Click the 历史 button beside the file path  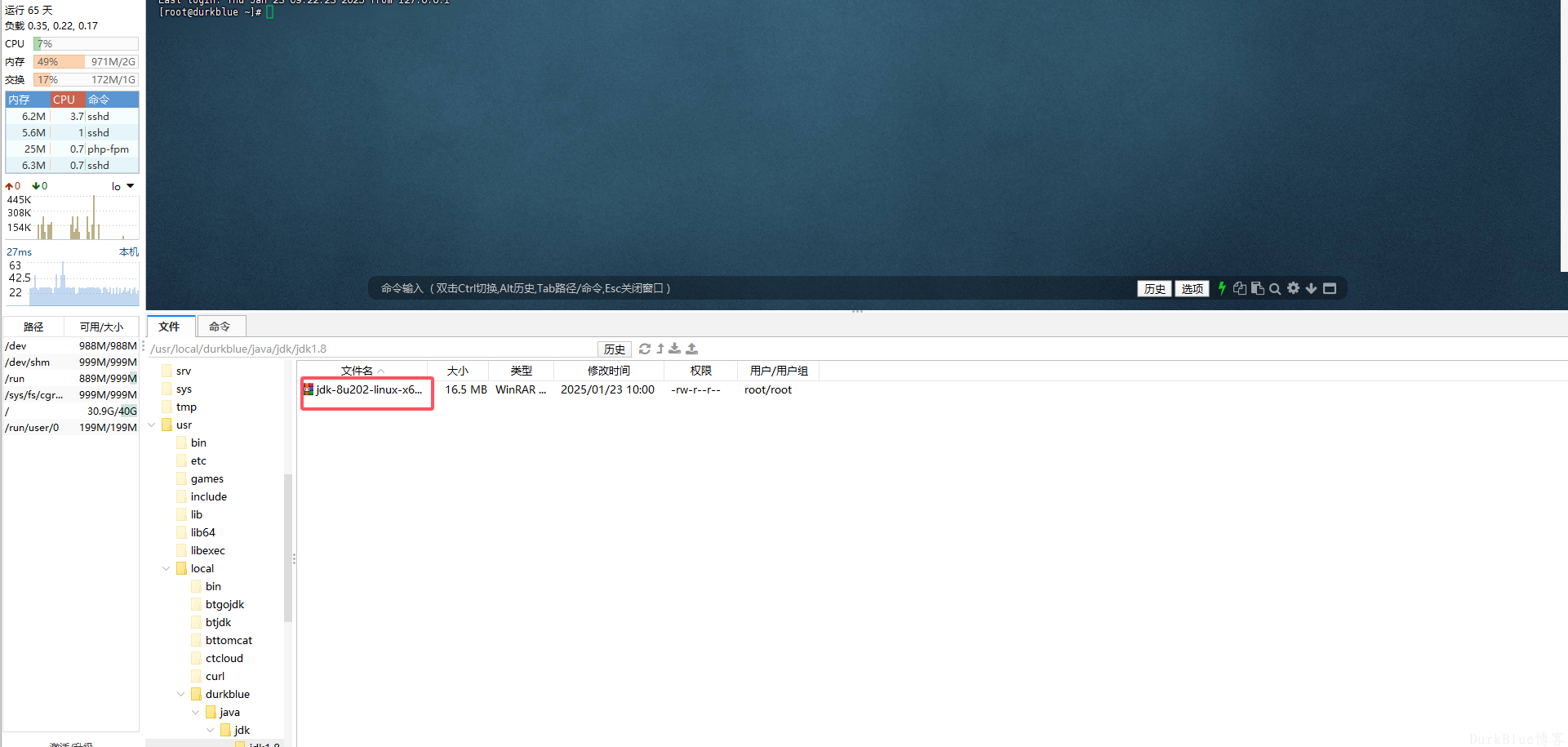click(x=615, y=349)
